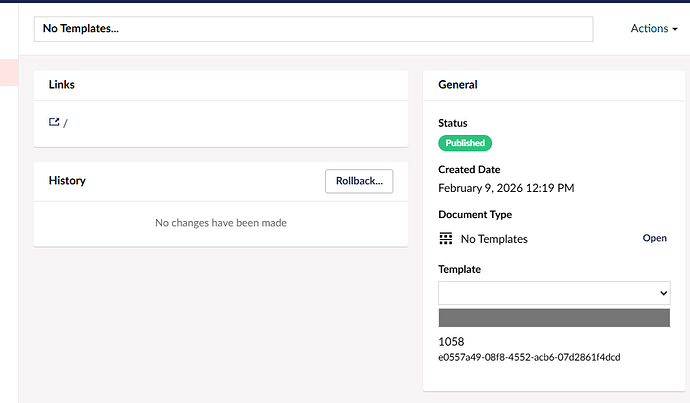Click the gray bar below Template dropdown
Screen dimensions: 690x403
pos(553,318)
